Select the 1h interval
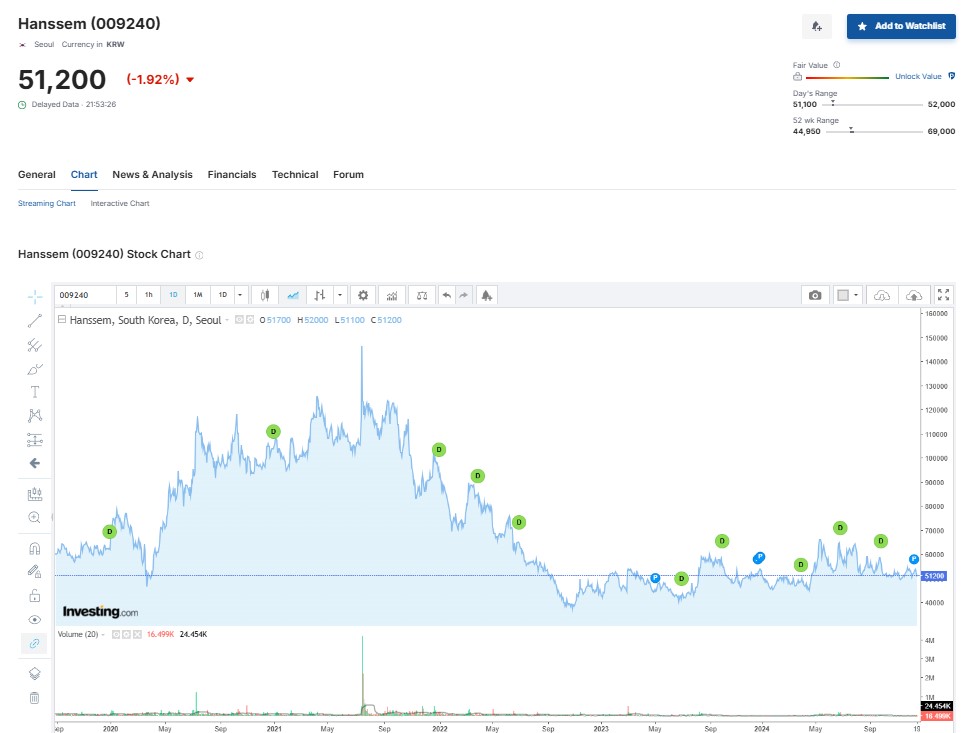The image size is (962, 733). pyautogui.click(x=148, y=295)
